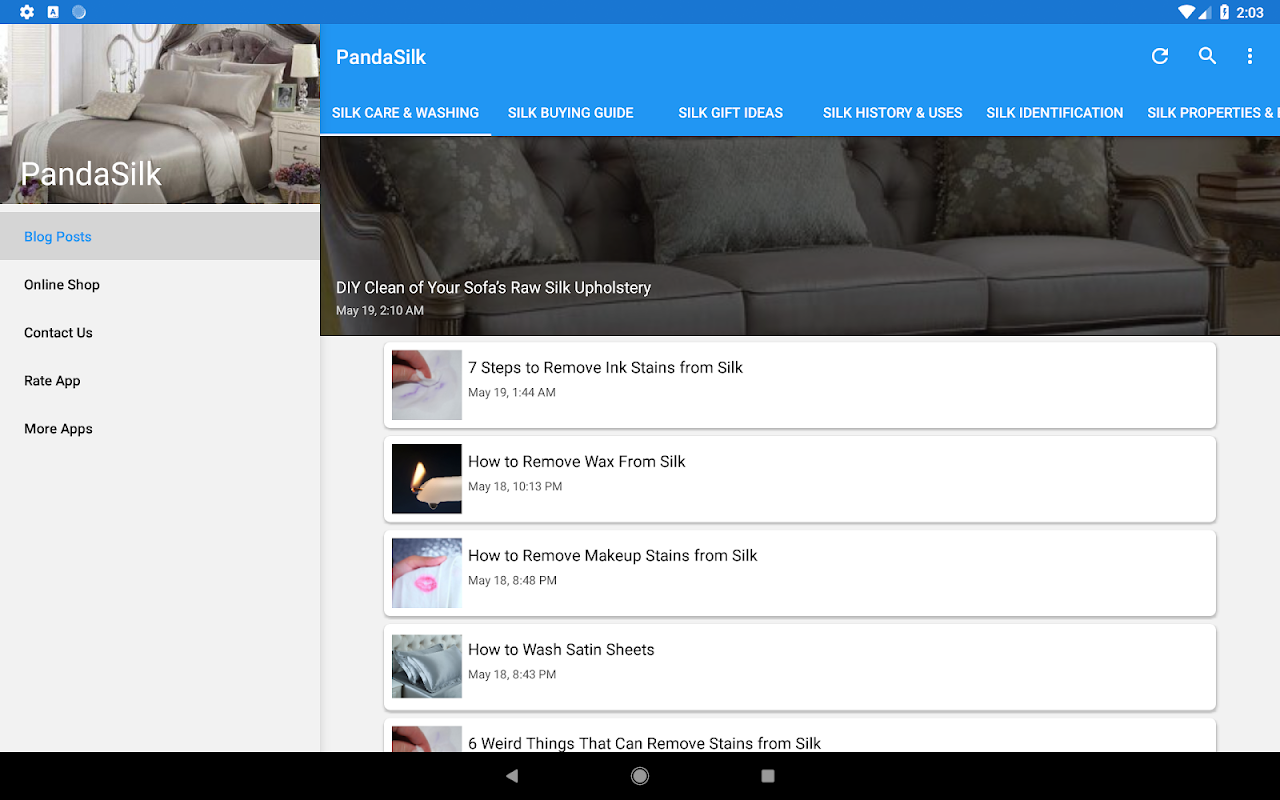Tap the battery icon in status bar
The width and height of the screenshot is (1280, 800).
pos(1224,12)
